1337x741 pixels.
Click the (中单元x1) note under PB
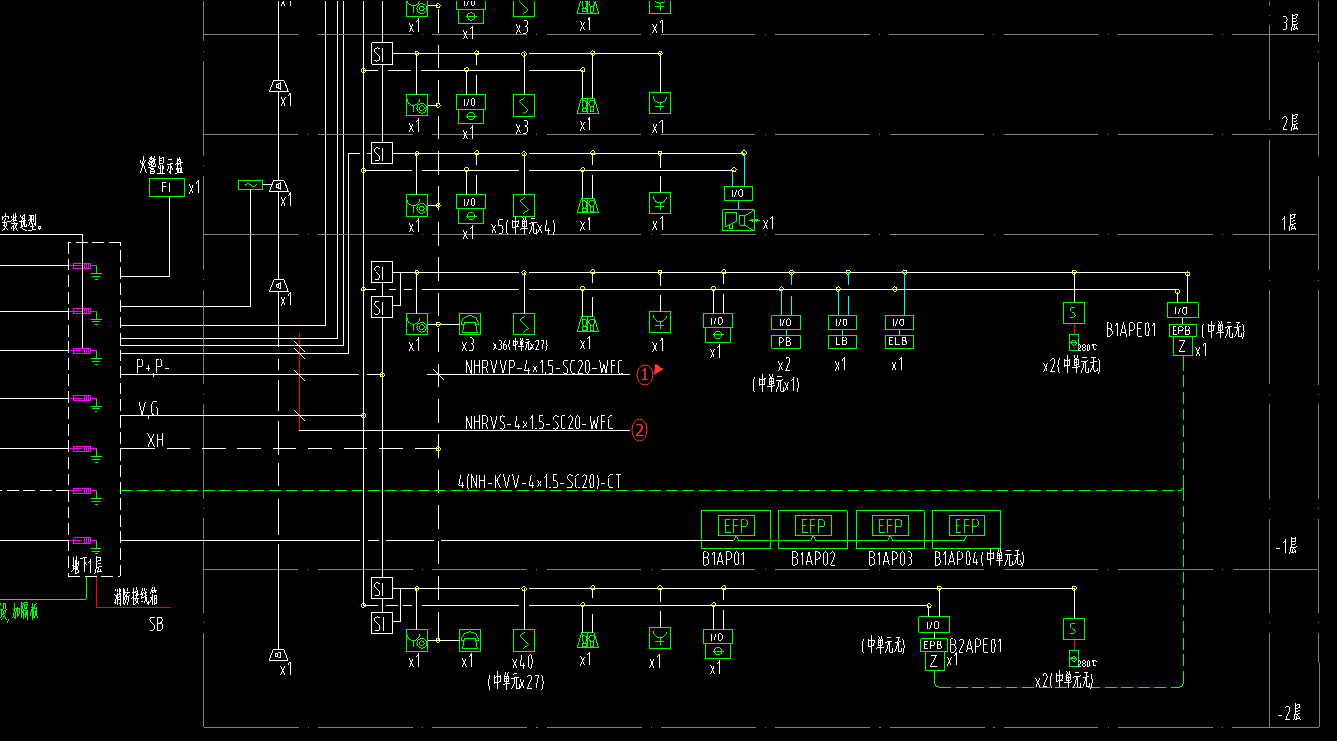[776, 384]
